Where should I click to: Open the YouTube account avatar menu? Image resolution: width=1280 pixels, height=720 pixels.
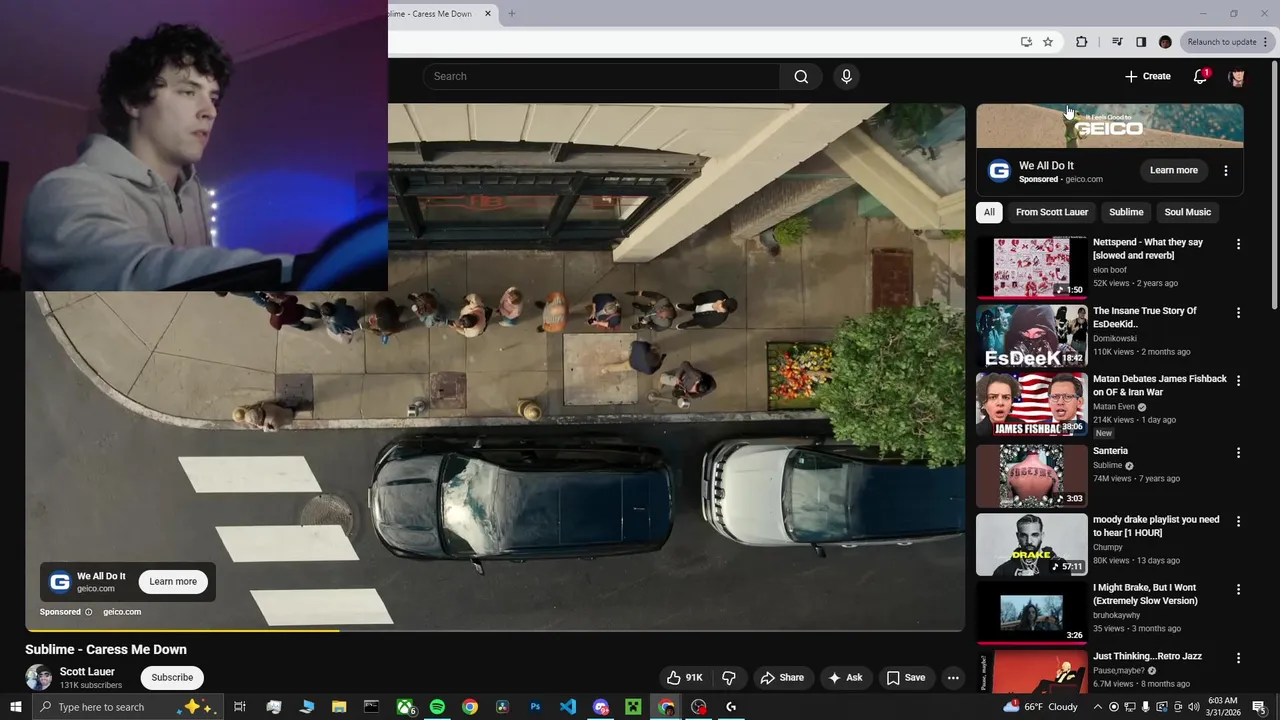coord(1237,77)
